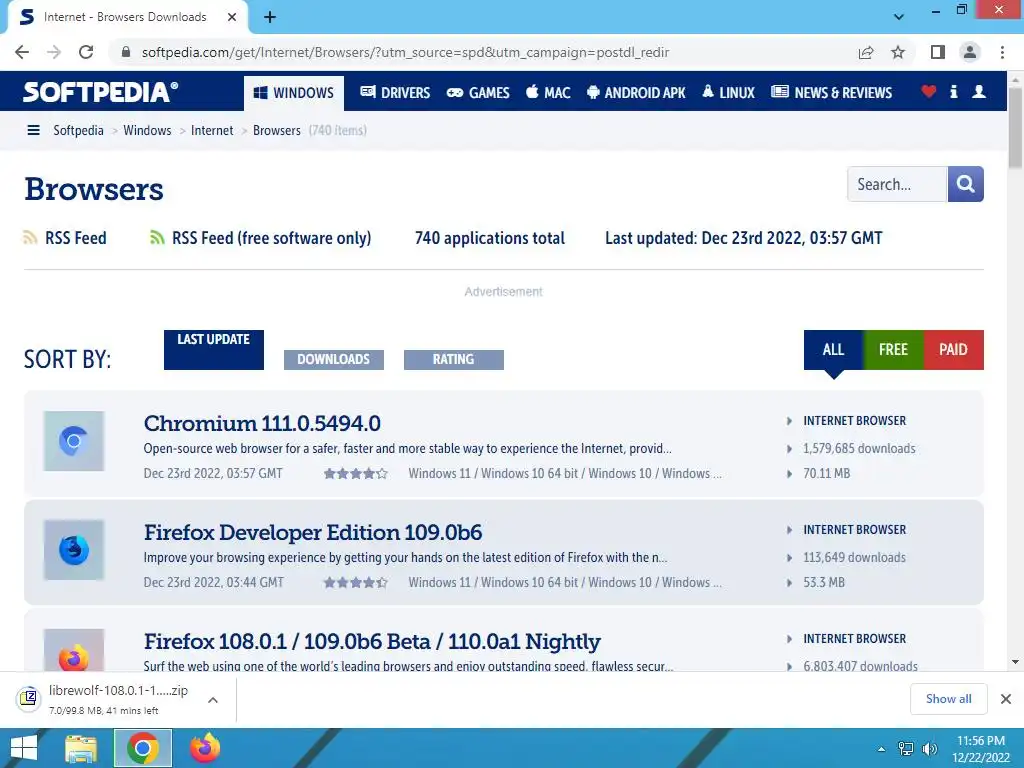Sort by Rating
Image resolution: width=1024 pixels, height=768 pixels.
(x=454, y=360)
